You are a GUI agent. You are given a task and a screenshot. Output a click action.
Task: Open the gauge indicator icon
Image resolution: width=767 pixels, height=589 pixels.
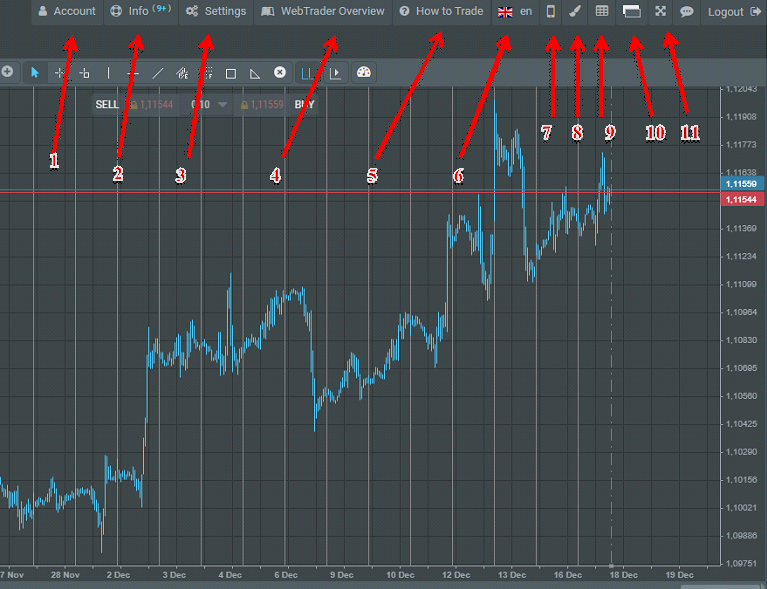[364, 72]
